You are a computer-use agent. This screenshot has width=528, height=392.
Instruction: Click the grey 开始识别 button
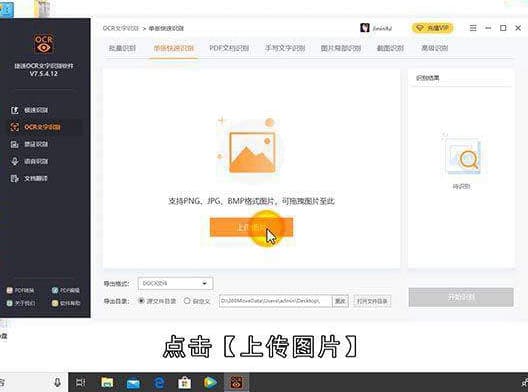(x=461, y=297)
